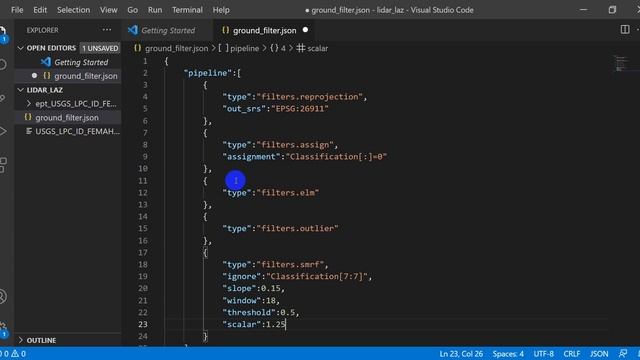Click the "filters.assign" string
640x360 pixels.
[295, 144]
